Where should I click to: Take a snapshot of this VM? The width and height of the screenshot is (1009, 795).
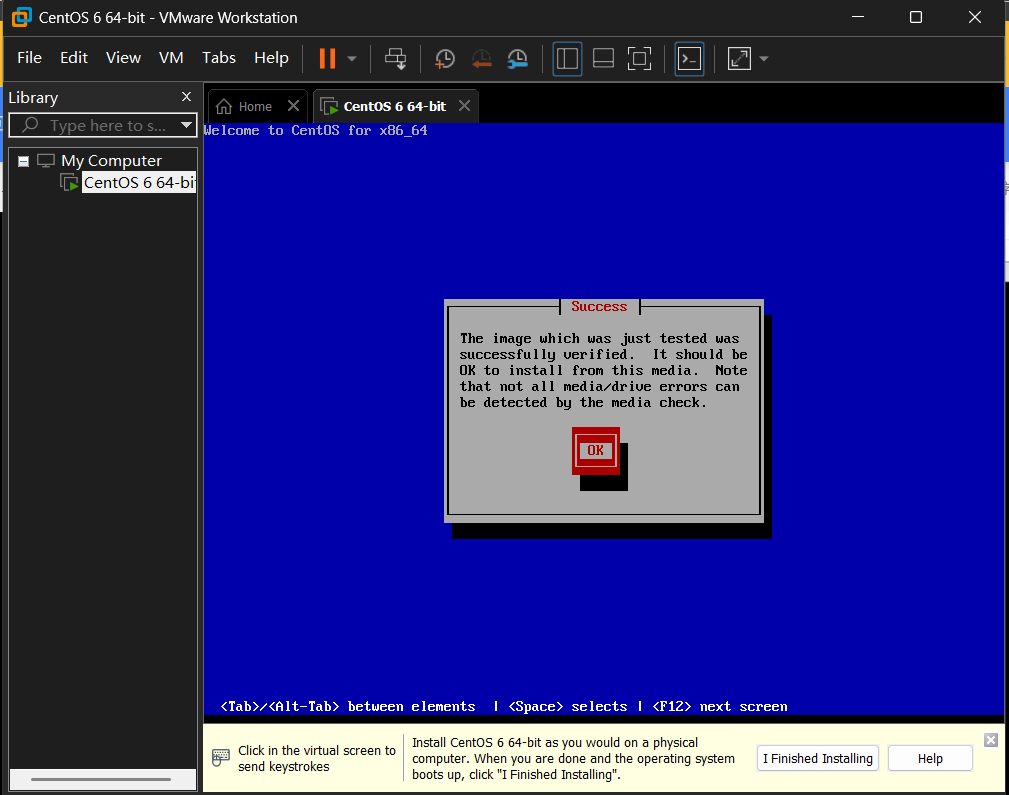(445, 59)
